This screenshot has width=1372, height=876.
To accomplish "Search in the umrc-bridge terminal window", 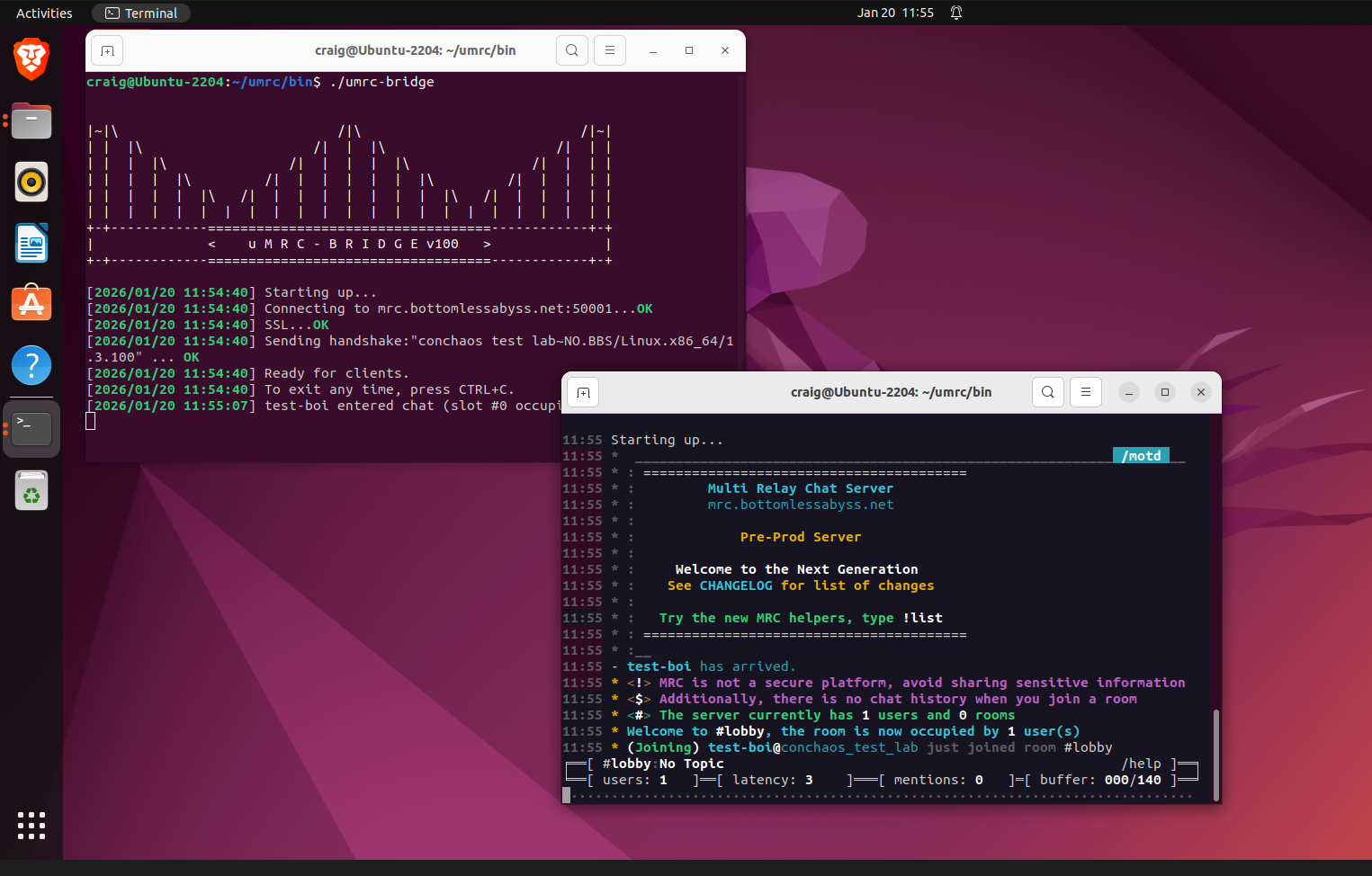I will pyautogui.click(x=571, y=50).
